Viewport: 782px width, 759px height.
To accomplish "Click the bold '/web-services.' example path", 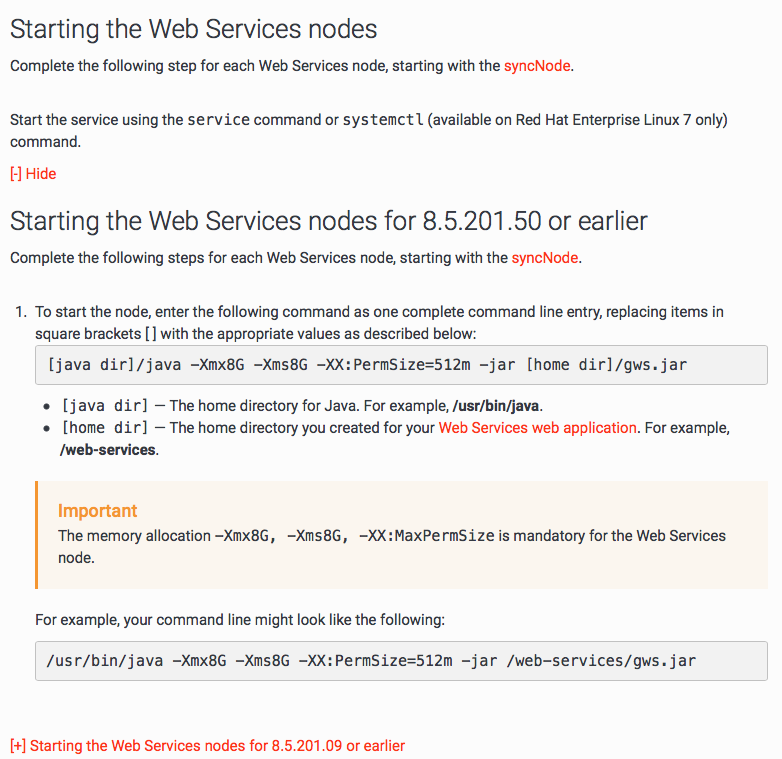I will tap(108, 450).
